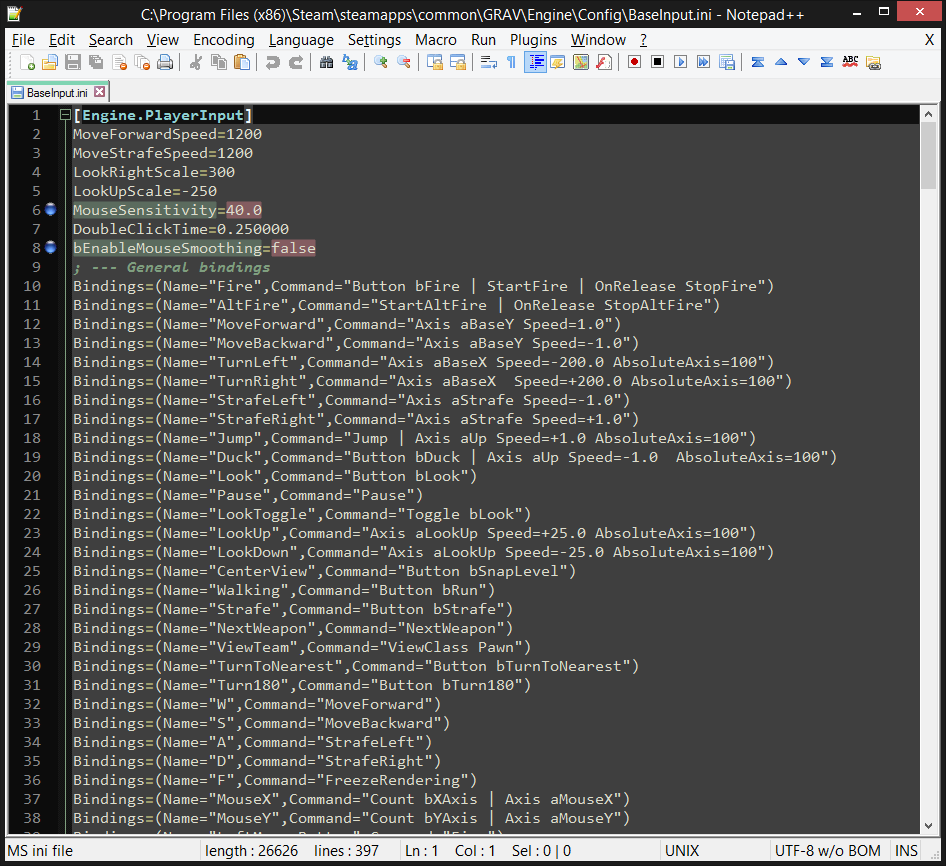Open the Edit menu
The image size is (946, 866).
point(62,40)
